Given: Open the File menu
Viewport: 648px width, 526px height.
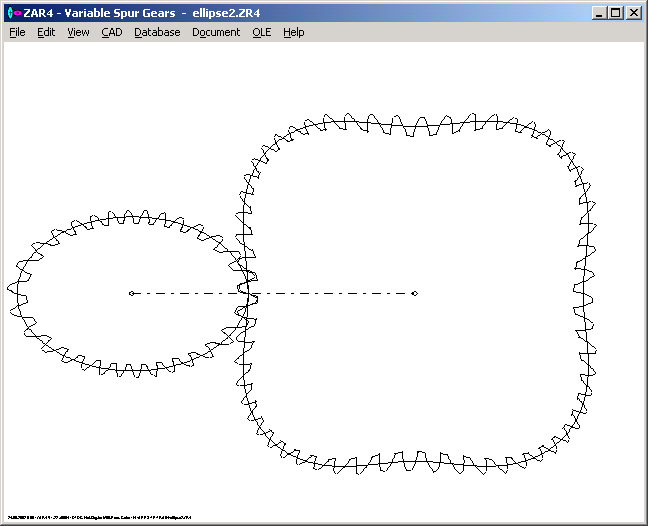Looking at the screenshot, I should [x=17, y=32].
